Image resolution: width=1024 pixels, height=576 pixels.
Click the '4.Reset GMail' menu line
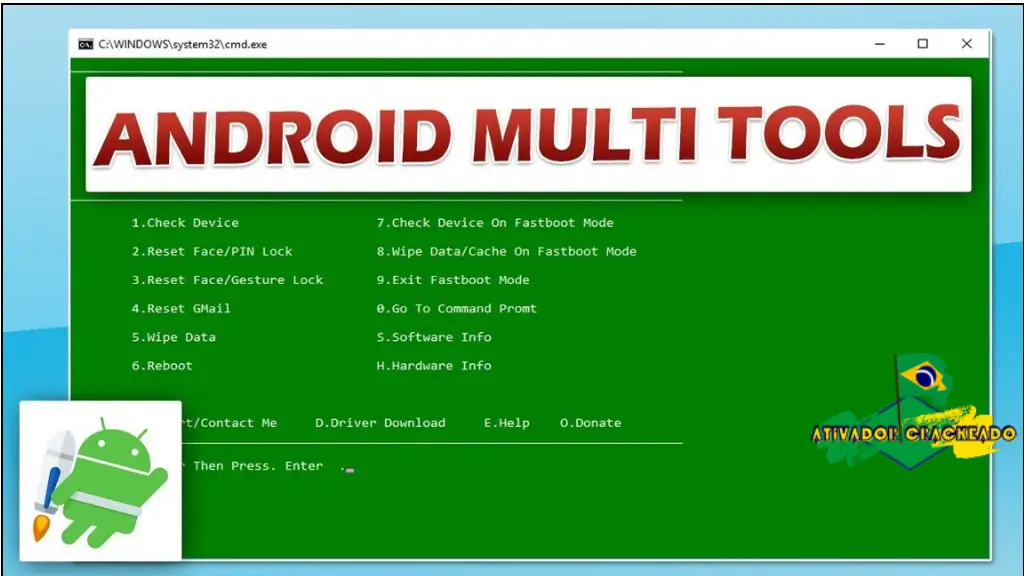tap(181, 308)
